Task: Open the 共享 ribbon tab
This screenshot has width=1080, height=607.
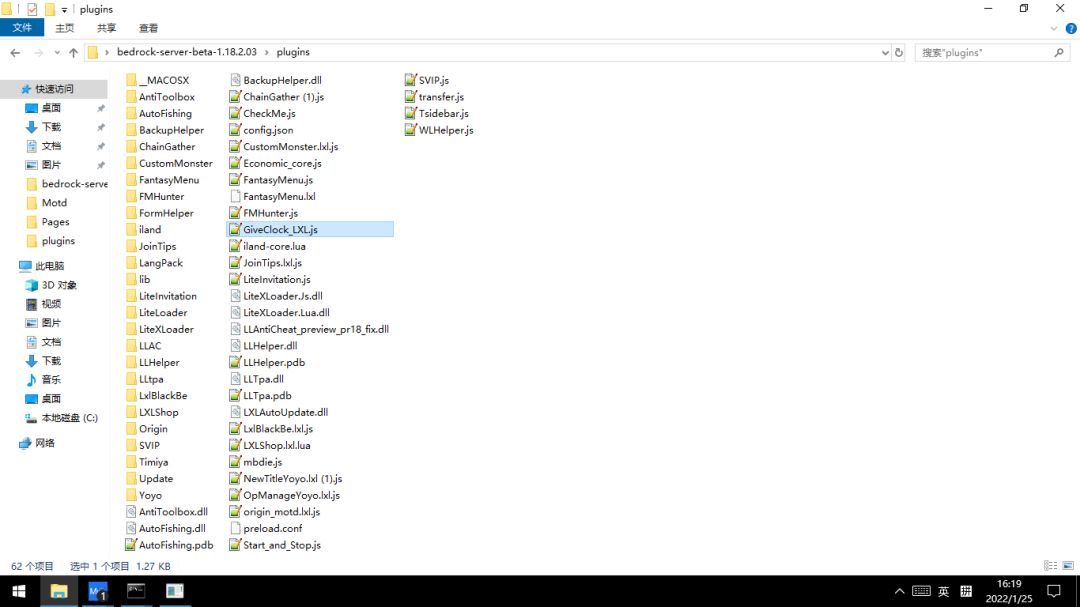Action: pos(106,28)
